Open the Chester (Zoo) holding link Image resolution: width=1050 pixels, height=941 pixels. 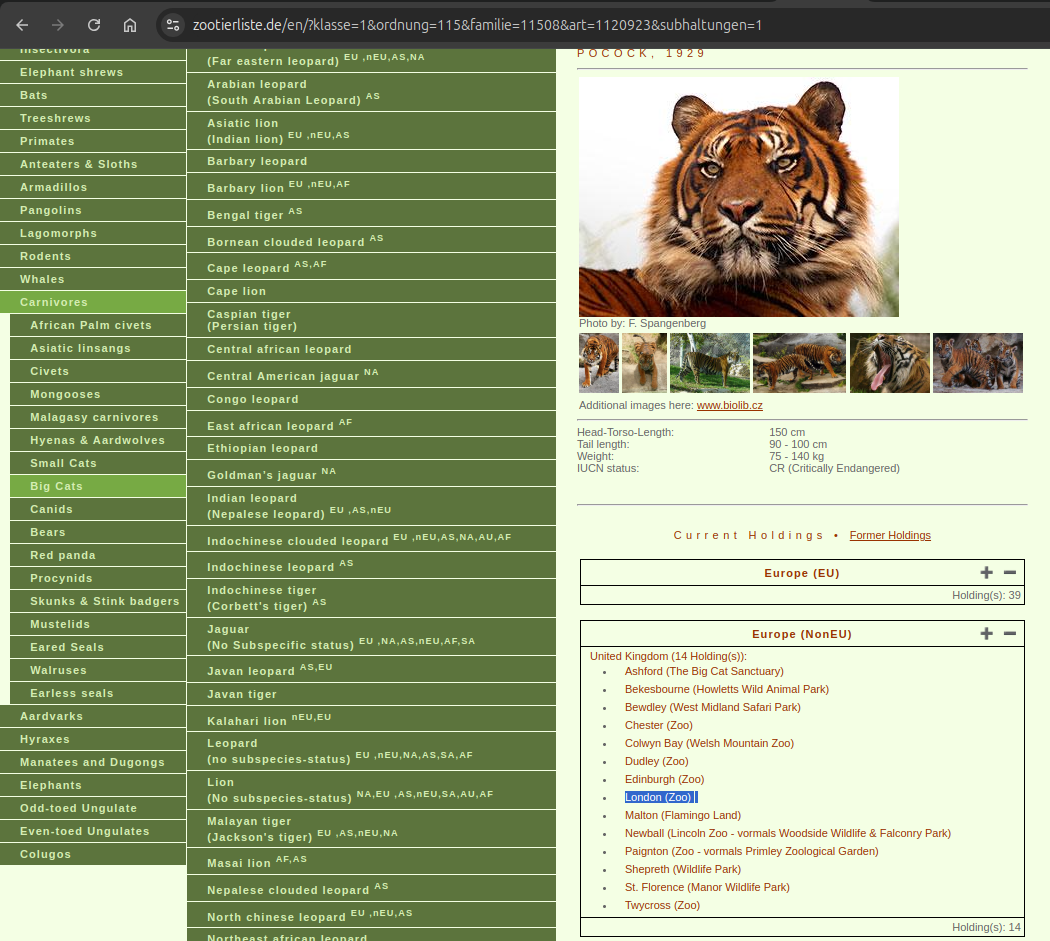658,725
